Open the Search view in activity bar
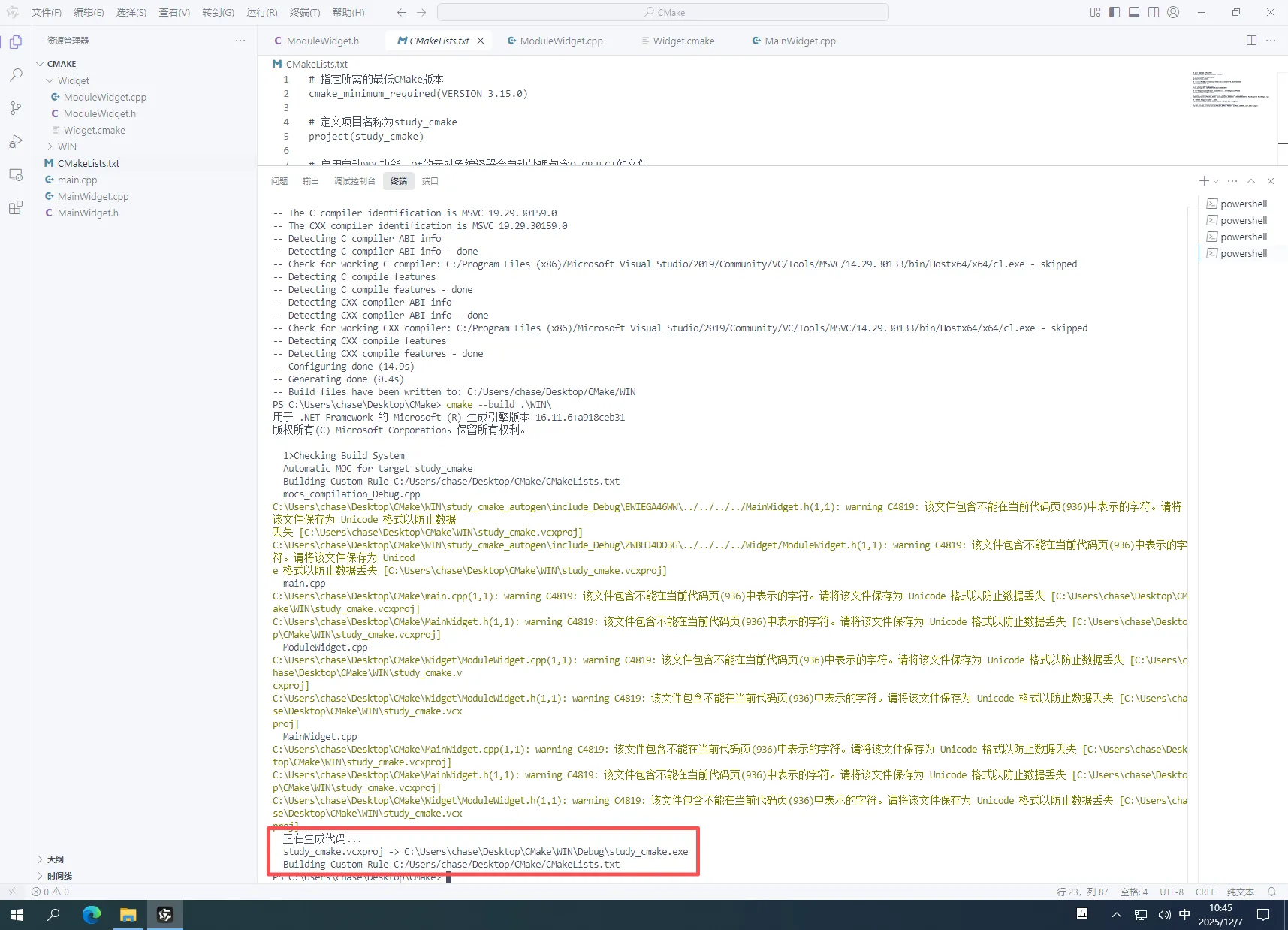The image size is (1288, 930). coord(16,75)
